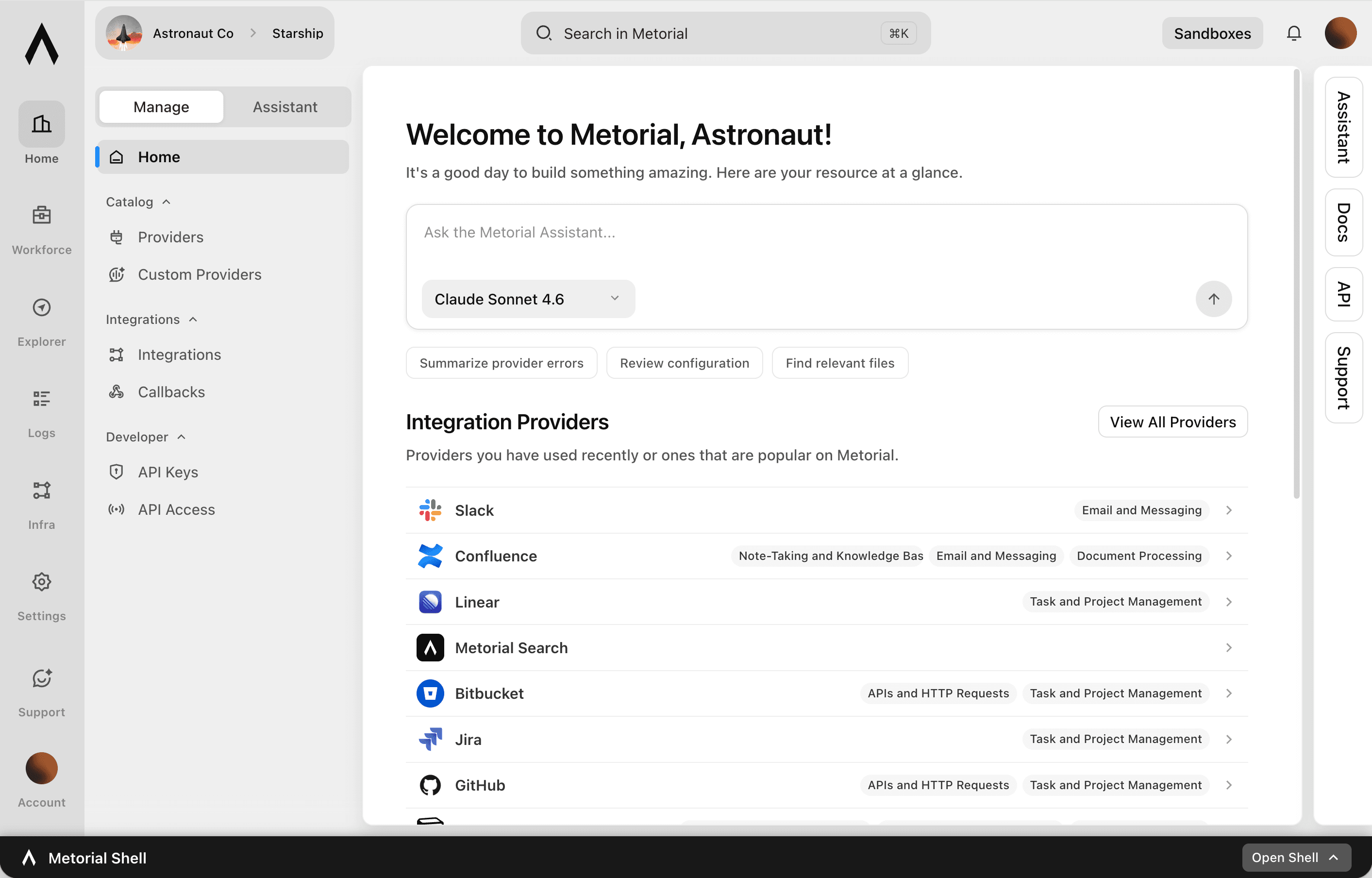Screen dimensions: 1372x878
Task: Open API Keys in Developer list
Action: point(222,472)
